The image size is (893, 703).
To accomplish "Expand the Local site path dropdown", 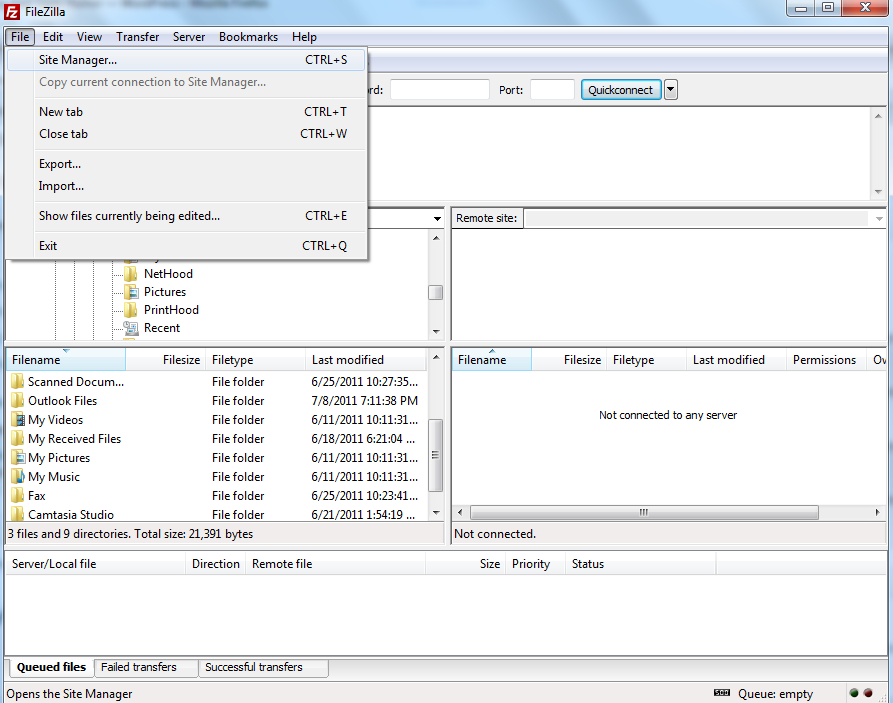I will (x=437, y=218).
